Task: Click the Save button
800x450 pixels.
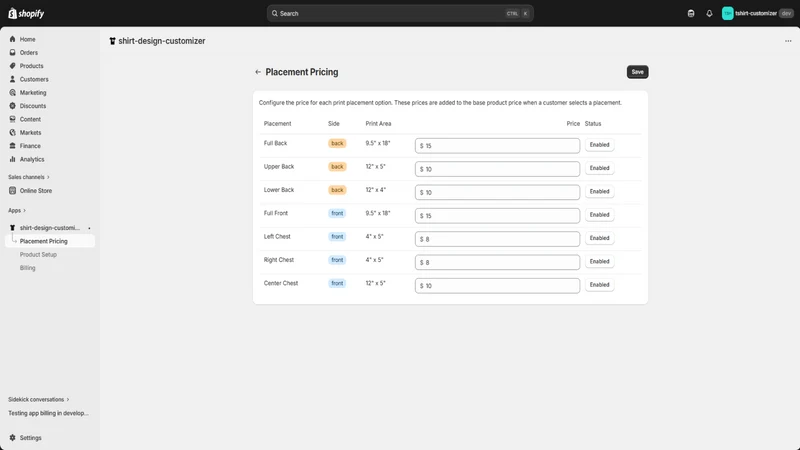Action: click(637, 72)
